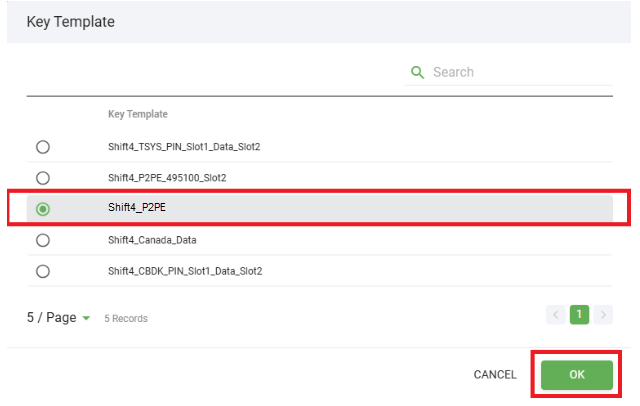Click page number 1 button
The height and width of the screenshot is (406, 640).
(579, 315)
